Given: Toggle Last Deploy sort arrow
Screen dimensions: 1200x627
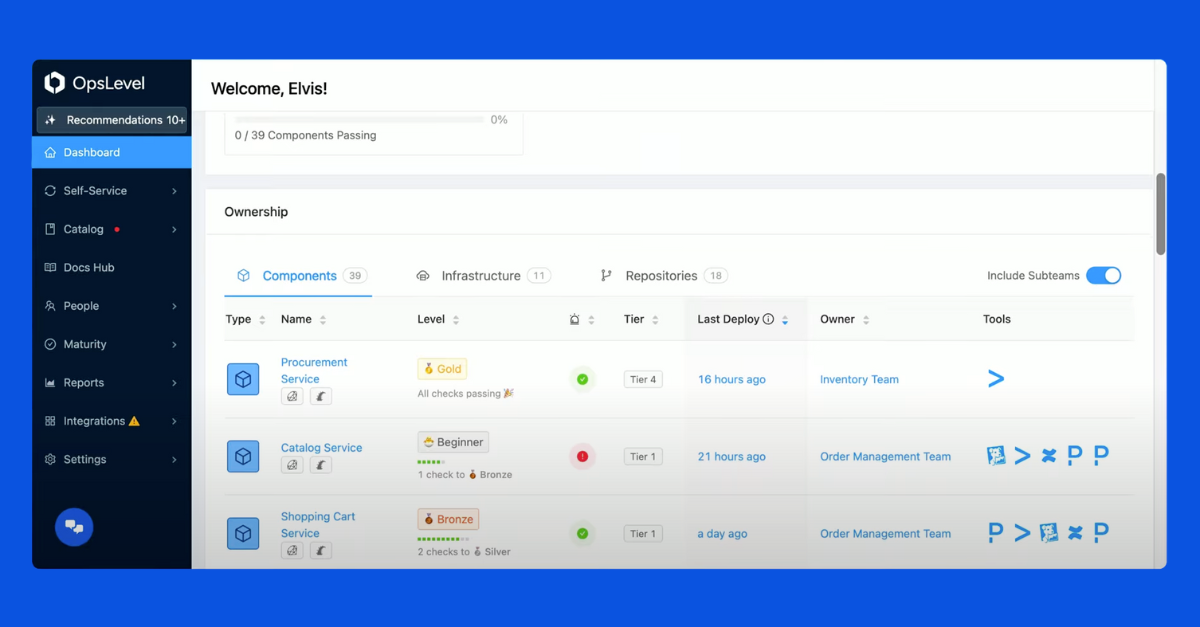Looking at the screenshot, I should click(785, 320).
